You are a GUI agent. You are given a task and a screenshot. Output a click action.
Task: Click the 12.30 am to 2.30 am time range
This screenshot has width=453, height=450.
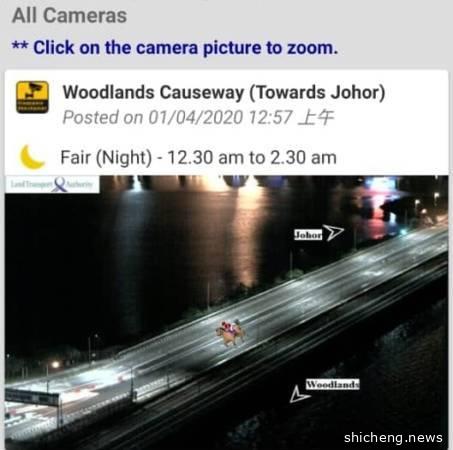click(252, 157)
